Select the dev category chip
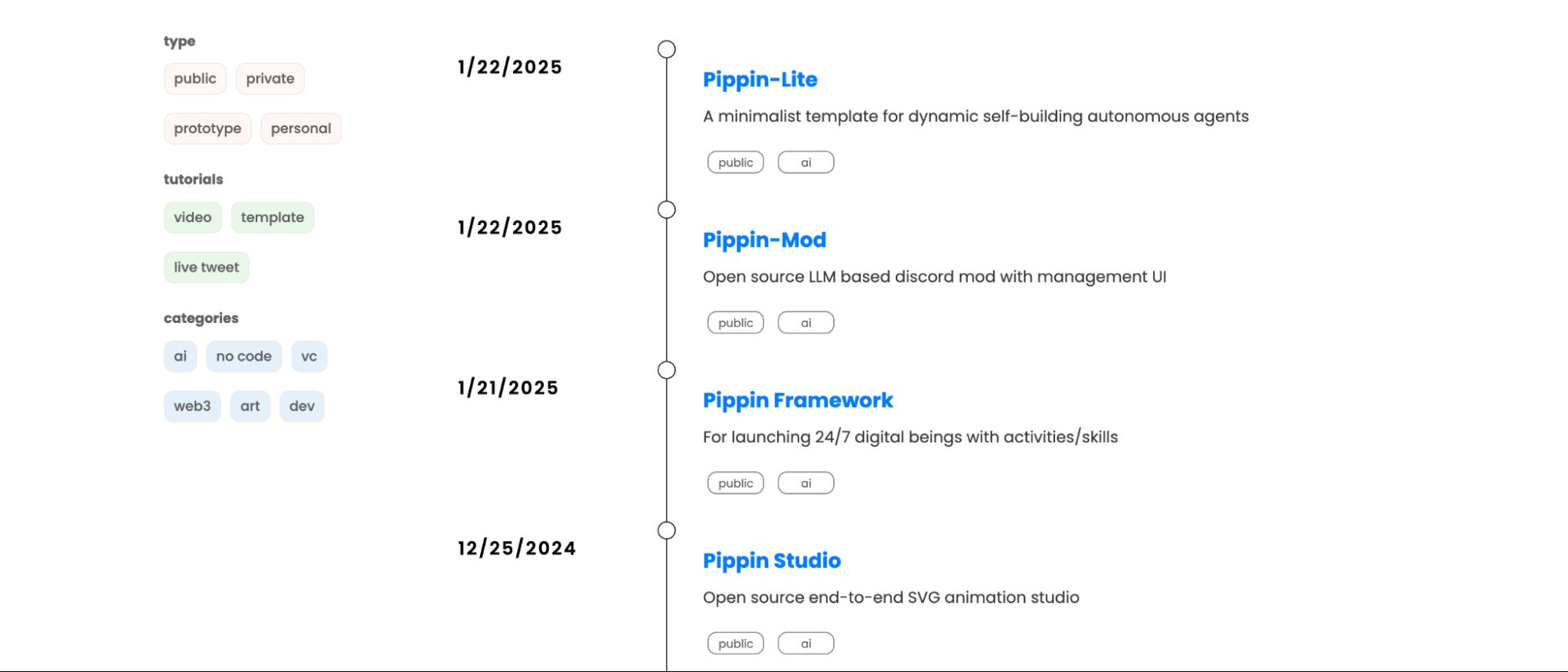This screenshot has width=1568, height=672. point(301,406)
